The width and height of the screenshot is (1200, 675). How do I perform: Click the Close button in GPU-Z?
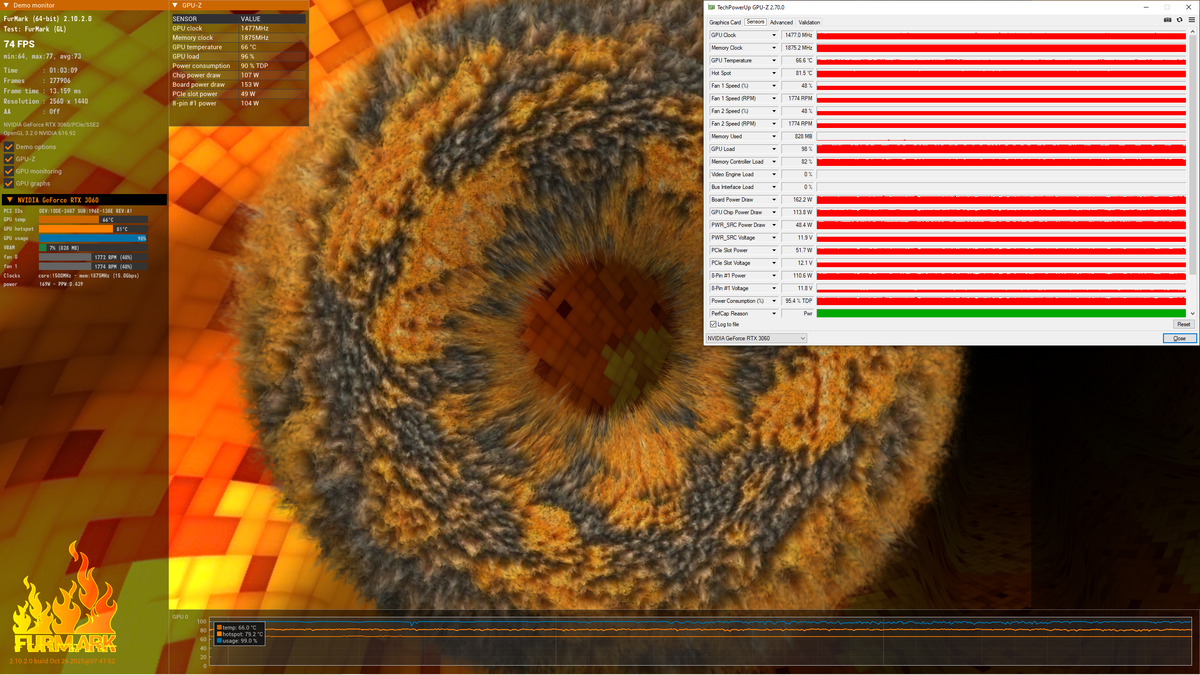click(1179, 339)
